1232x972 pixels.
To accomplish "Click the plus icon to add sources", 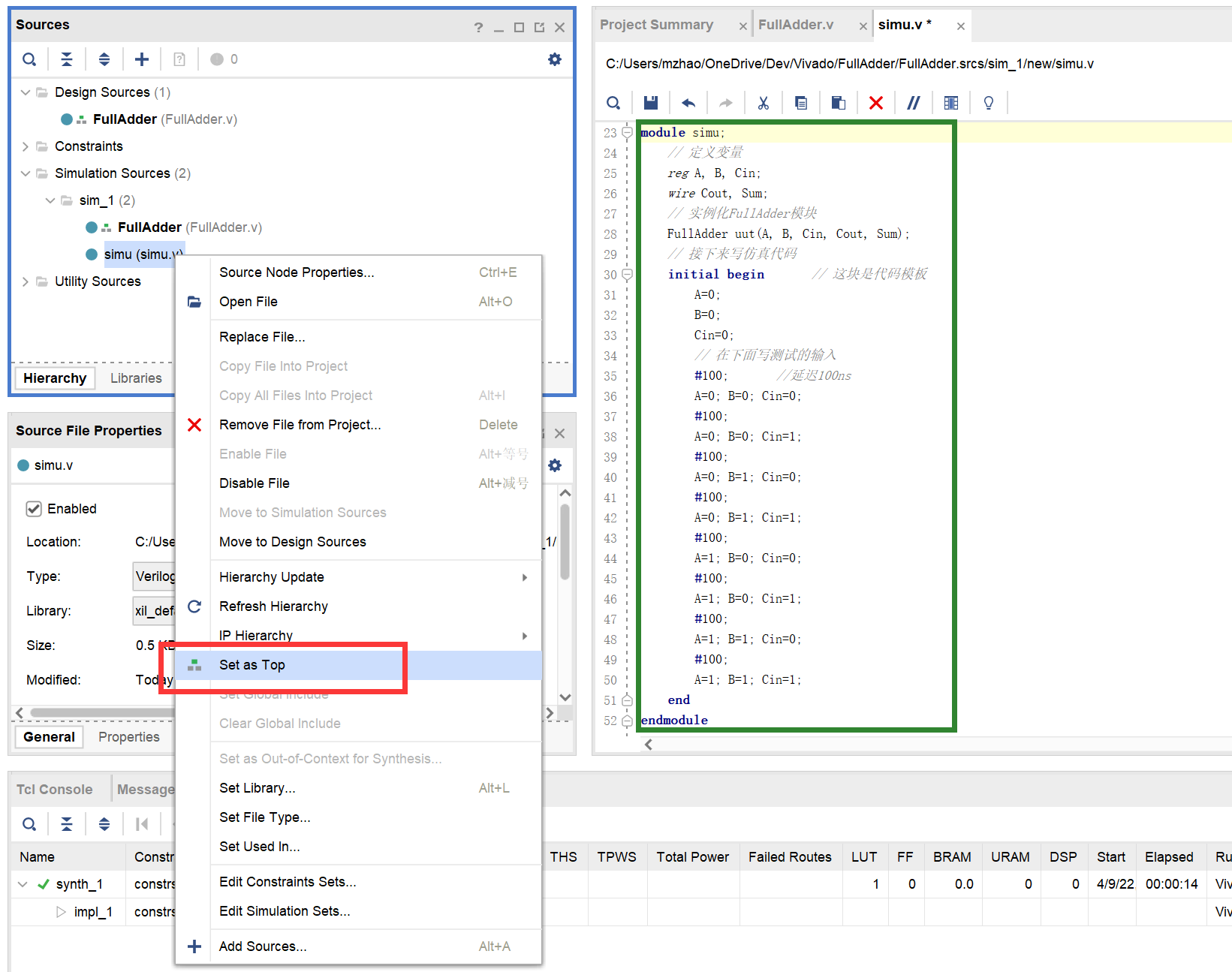I will pyautogui.click(x=141, y=59).
